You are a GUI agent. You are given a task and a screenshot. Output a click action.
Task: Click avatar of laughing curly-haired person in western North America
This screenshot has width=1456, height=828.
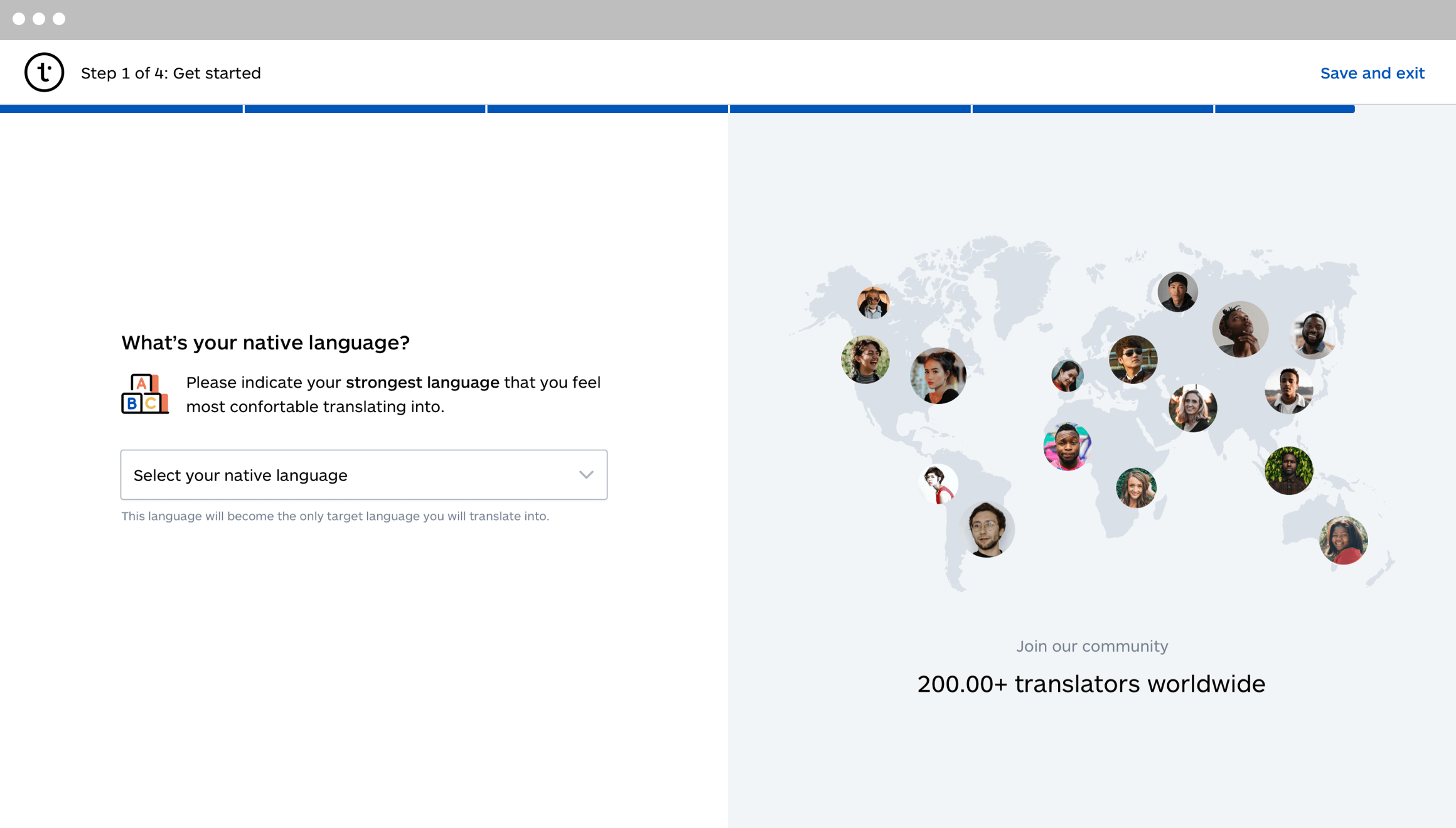click(x=865, y=359)
